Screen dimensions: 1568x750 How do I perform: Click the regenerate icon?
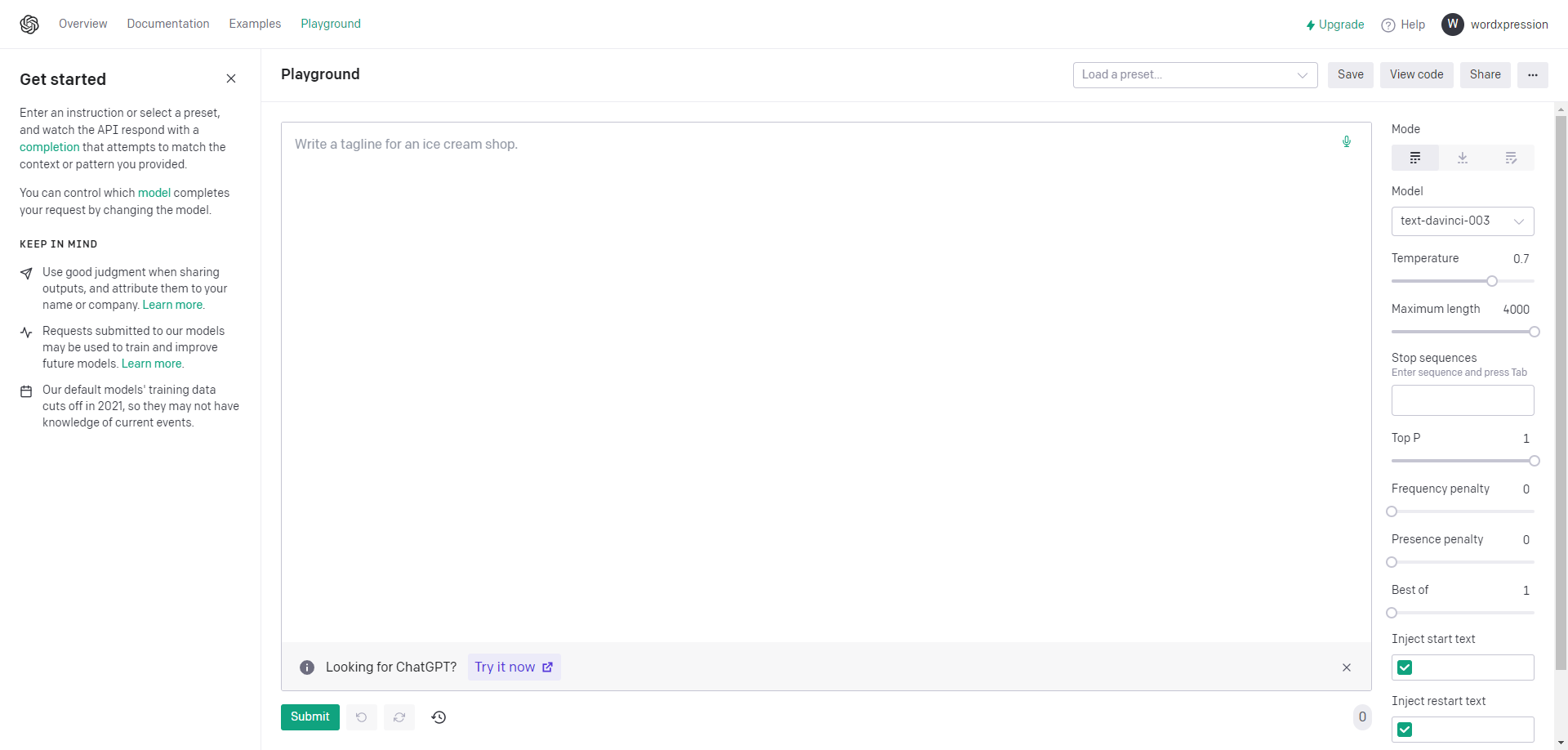coord(399,717)
